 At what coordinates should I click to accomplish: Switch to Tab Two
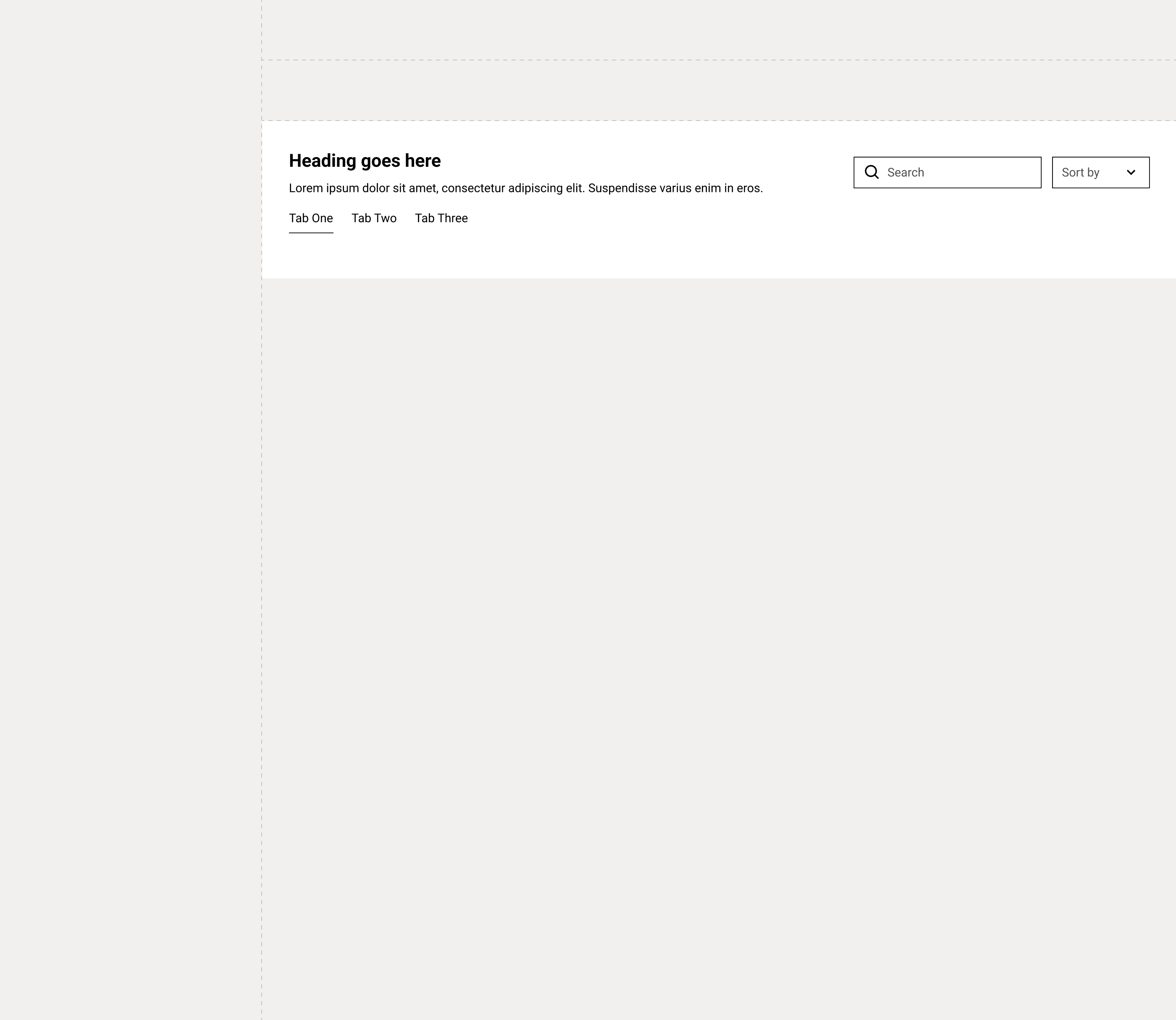coord(374,218)
